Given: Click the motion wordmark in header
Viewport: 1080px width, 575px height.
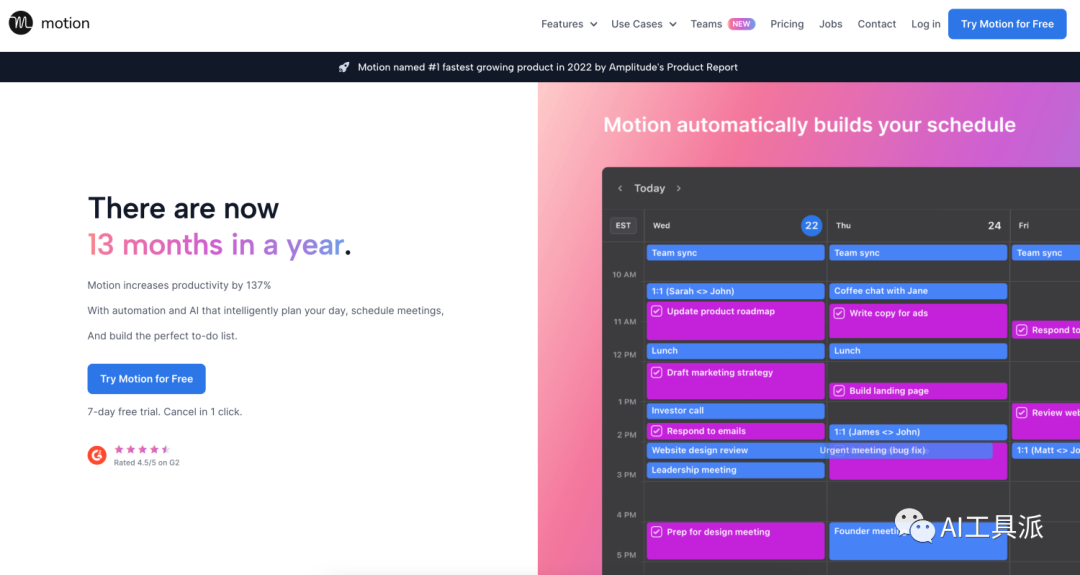Looking at the screenshot, I should tap(65, 23).
